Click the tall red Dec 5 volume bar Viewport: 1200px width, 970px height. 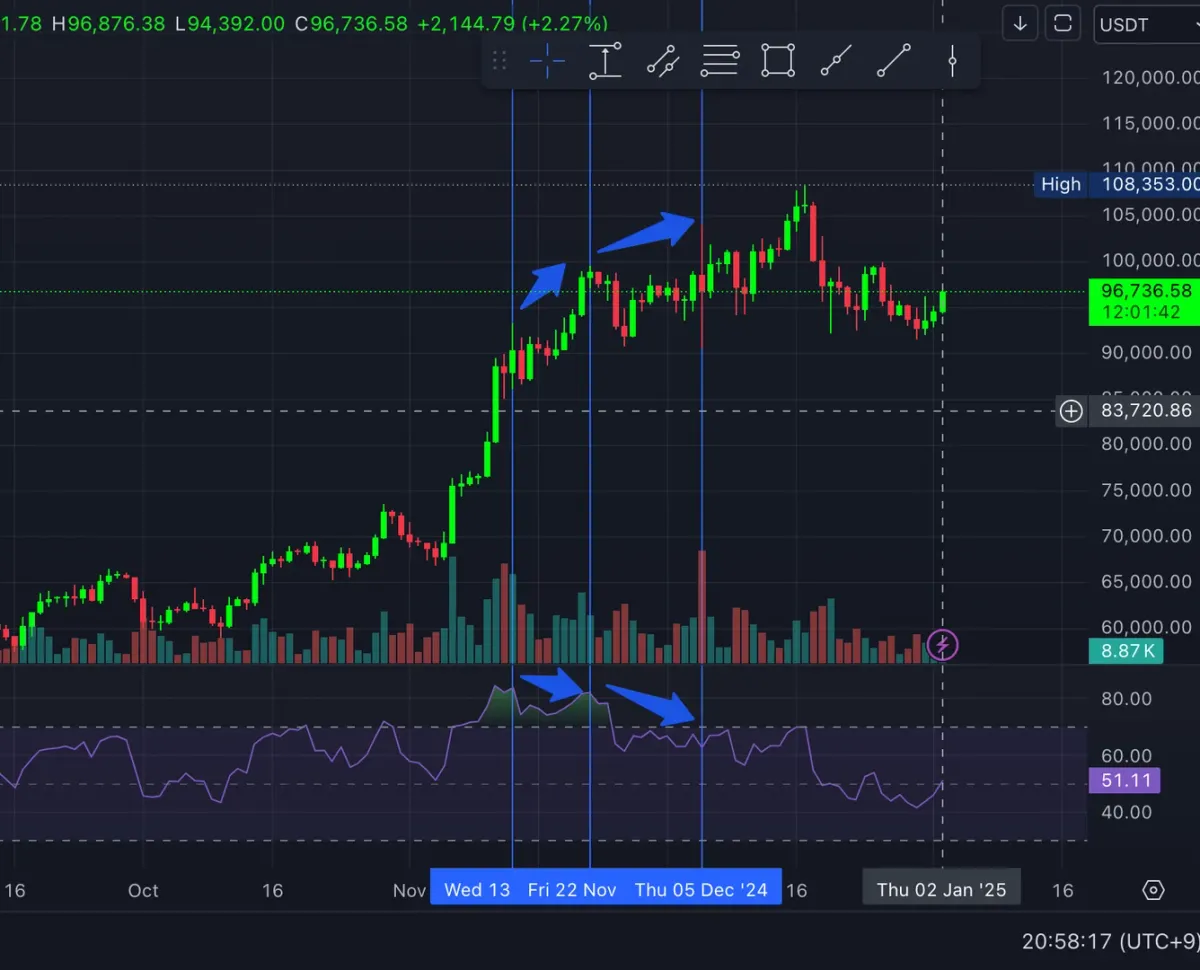point(702,606)
